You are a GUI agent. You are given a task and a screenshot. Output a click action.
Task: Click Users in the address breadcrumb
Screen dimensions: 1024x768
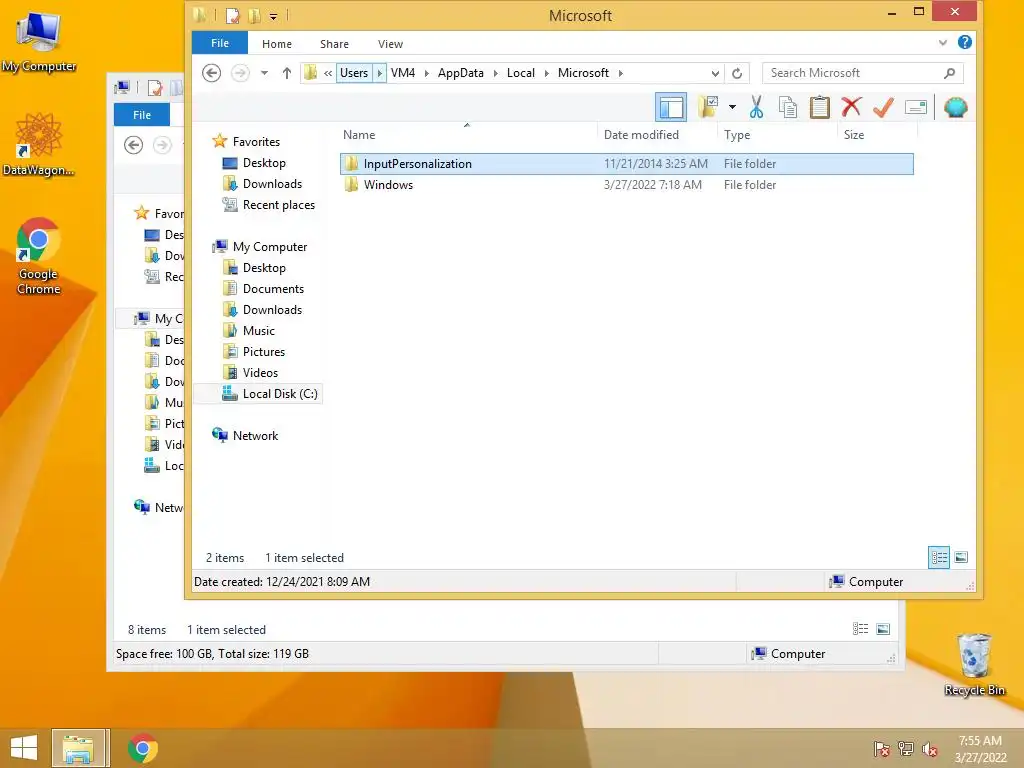pos(354,72)
